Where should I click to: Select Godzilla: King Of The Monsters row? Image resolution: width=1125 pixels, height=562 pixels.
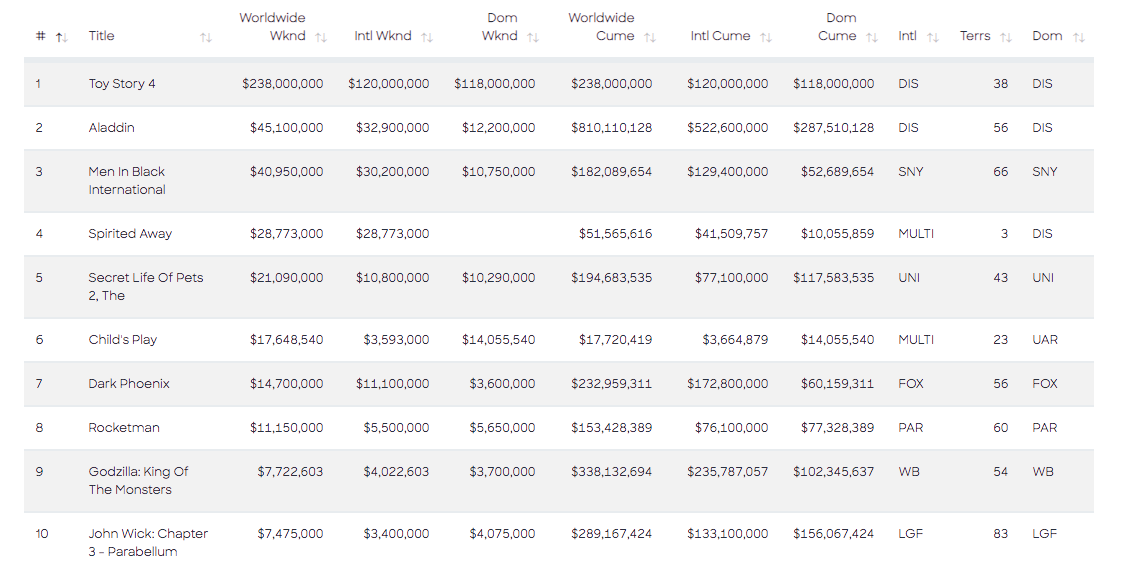558,481
